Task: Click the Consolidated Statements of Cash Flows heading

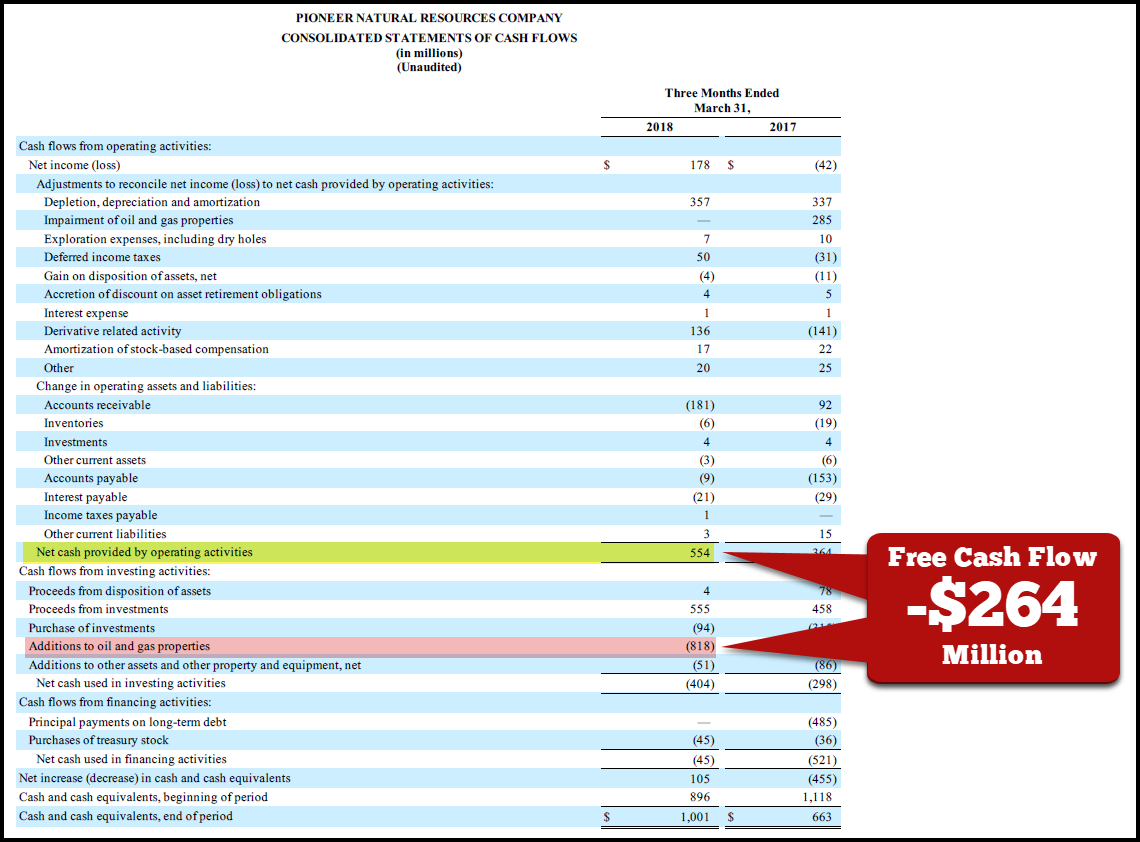Action: tap(429, 38)
